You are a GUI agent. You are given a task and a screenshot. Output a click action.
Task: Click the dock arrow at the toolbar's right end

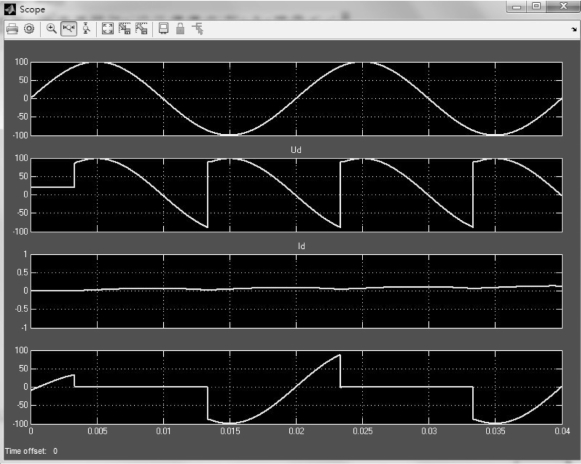(x=574, y=29)
